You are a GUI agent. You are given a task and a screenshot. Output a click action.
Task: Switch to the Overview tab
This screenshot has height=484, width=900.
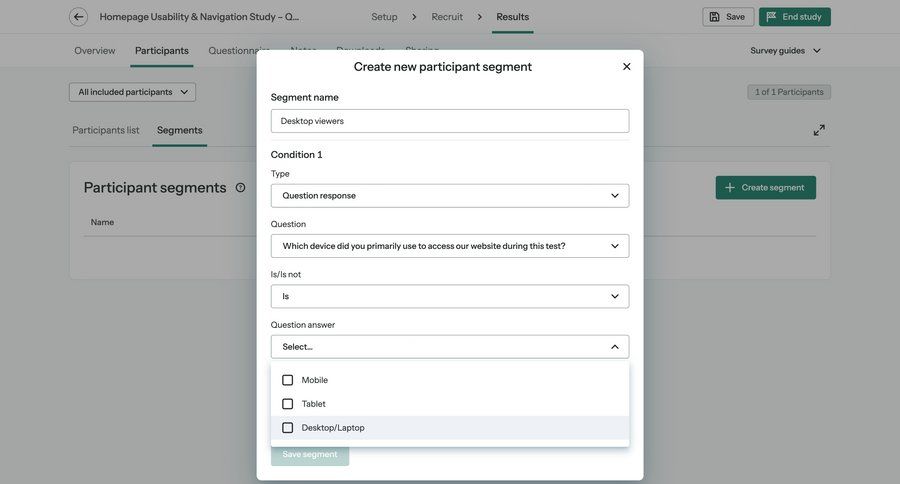tap(95, 51)
